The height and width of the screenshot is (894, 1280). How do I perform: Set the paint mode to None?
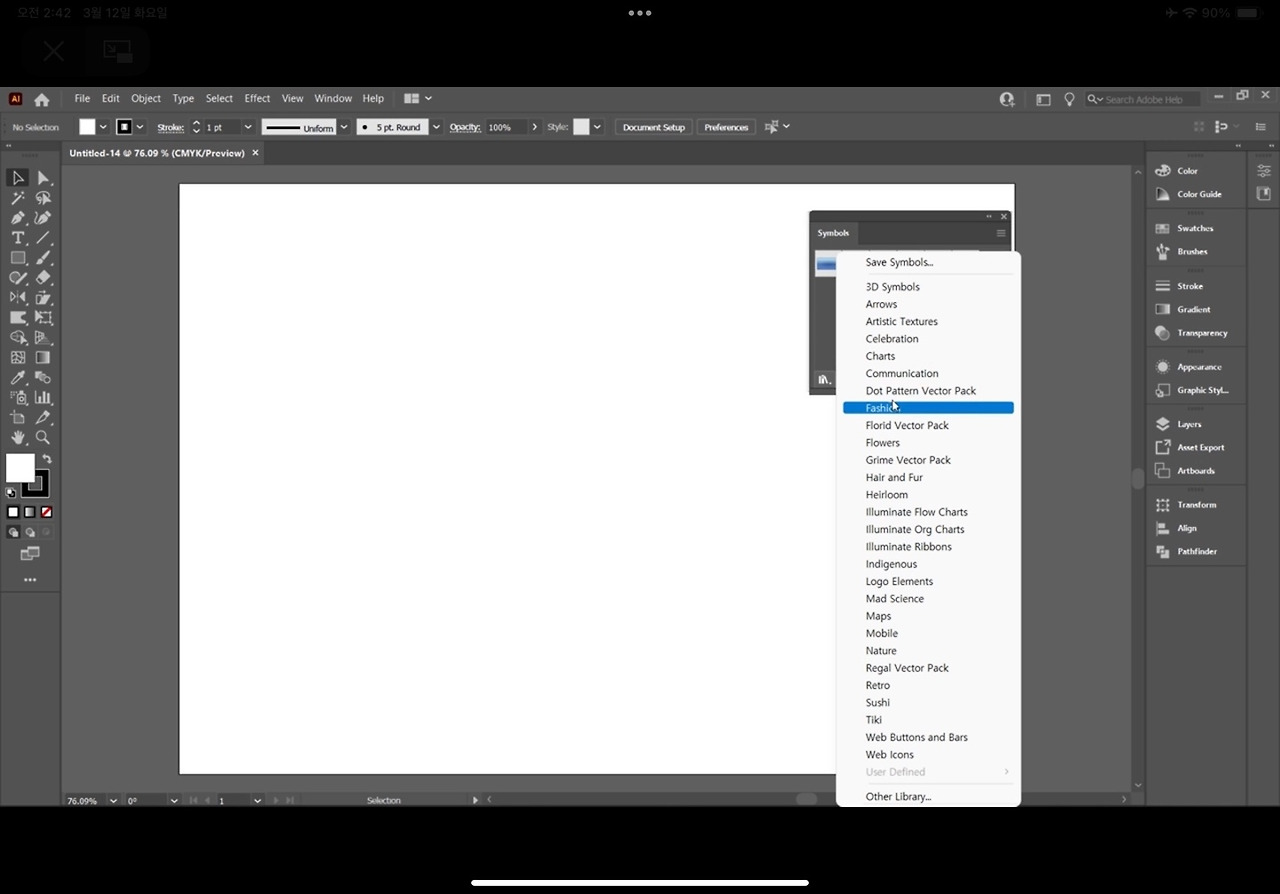[46, 512]
